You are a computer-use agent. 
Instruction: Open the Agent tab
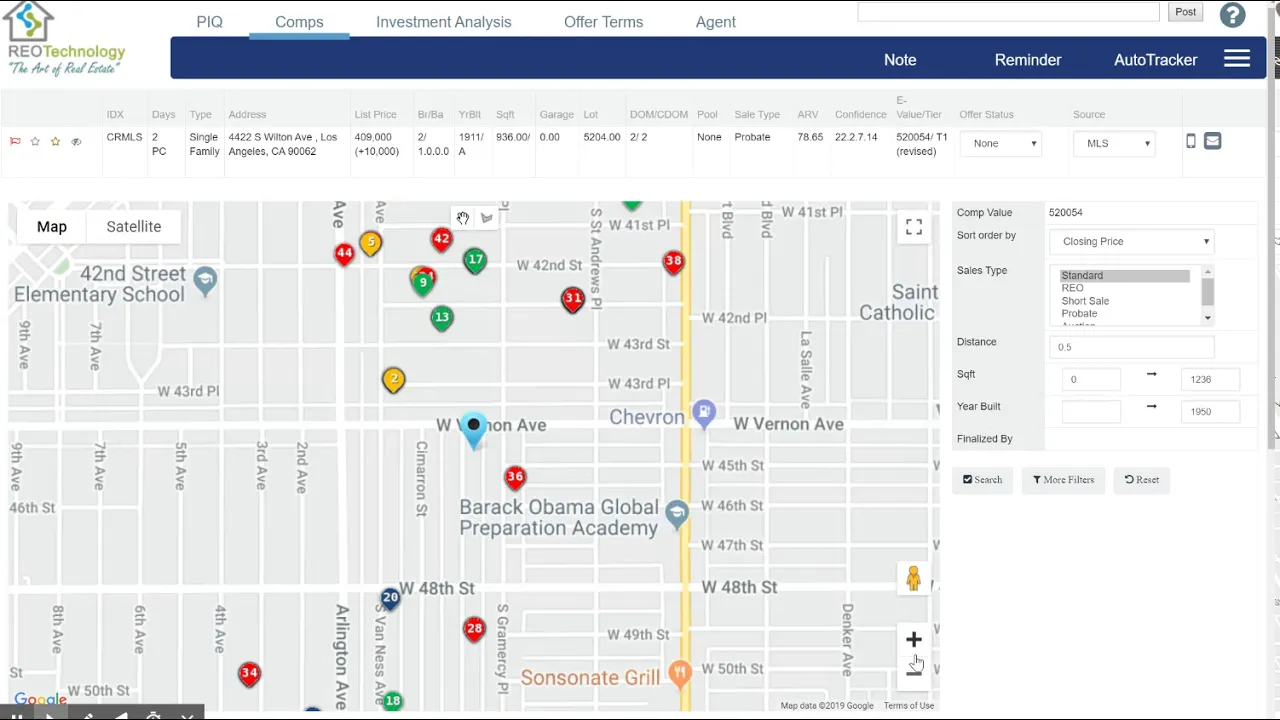[x=716, y=22]
